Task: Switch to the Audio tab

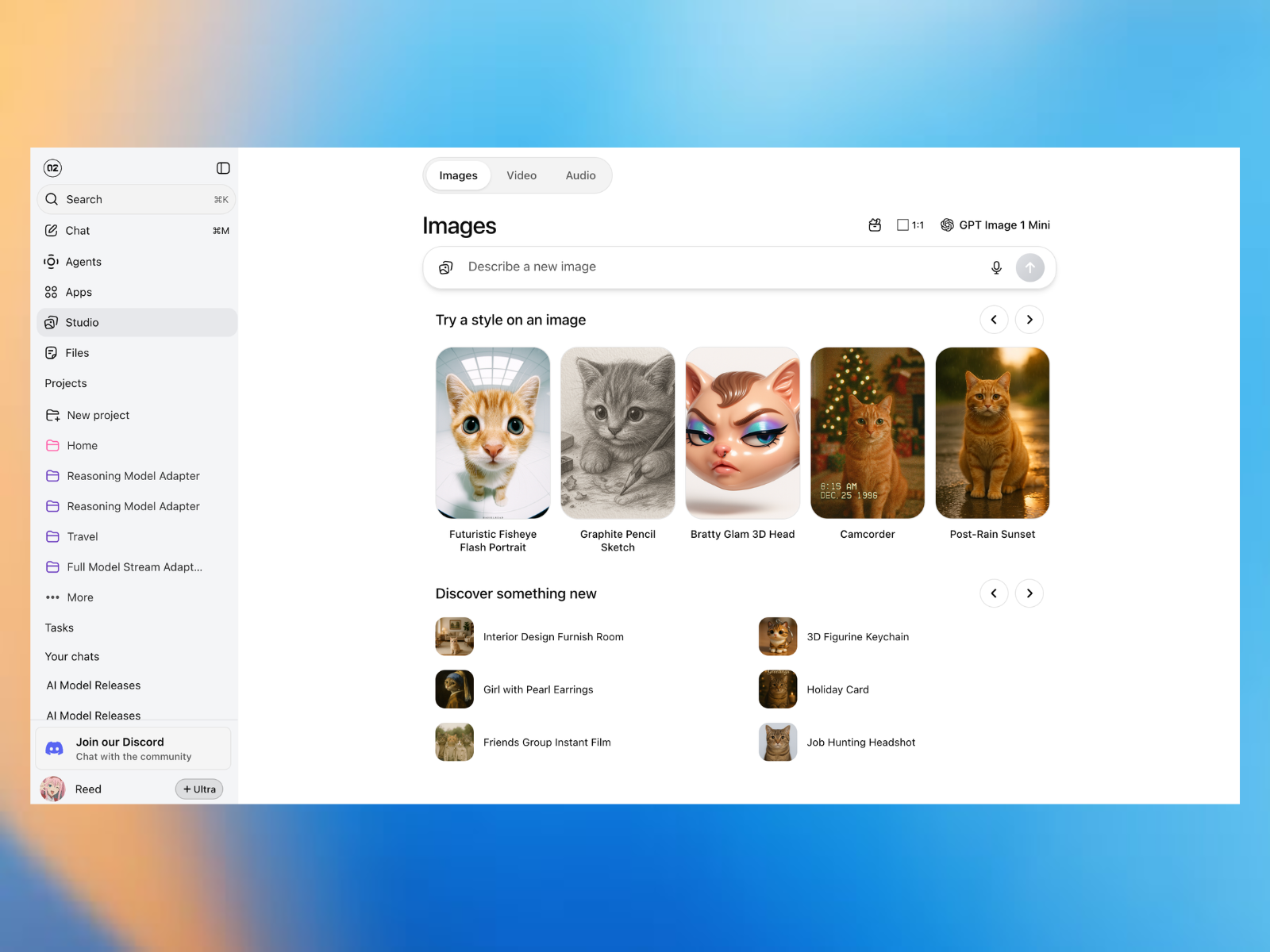Action: pyautogui.click(x=580, y=175)
